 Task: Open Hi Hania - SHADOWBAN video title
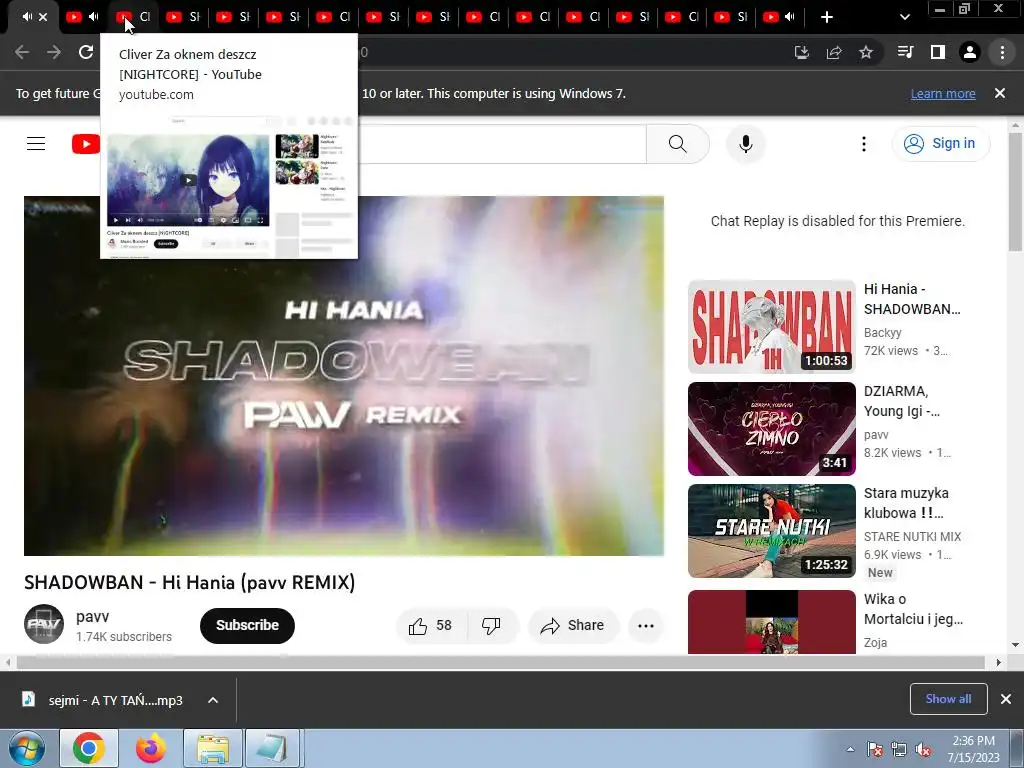[x=912, y=299]
